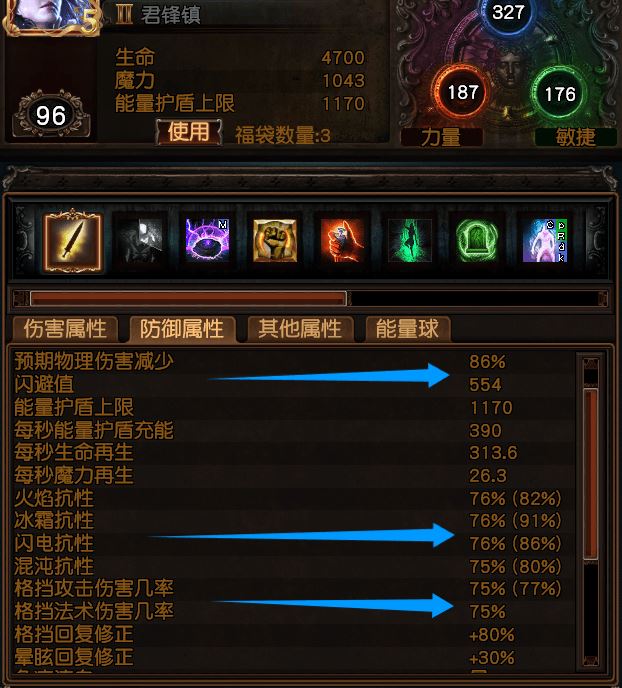Select the purple vortex skill icon

point(207,240)
